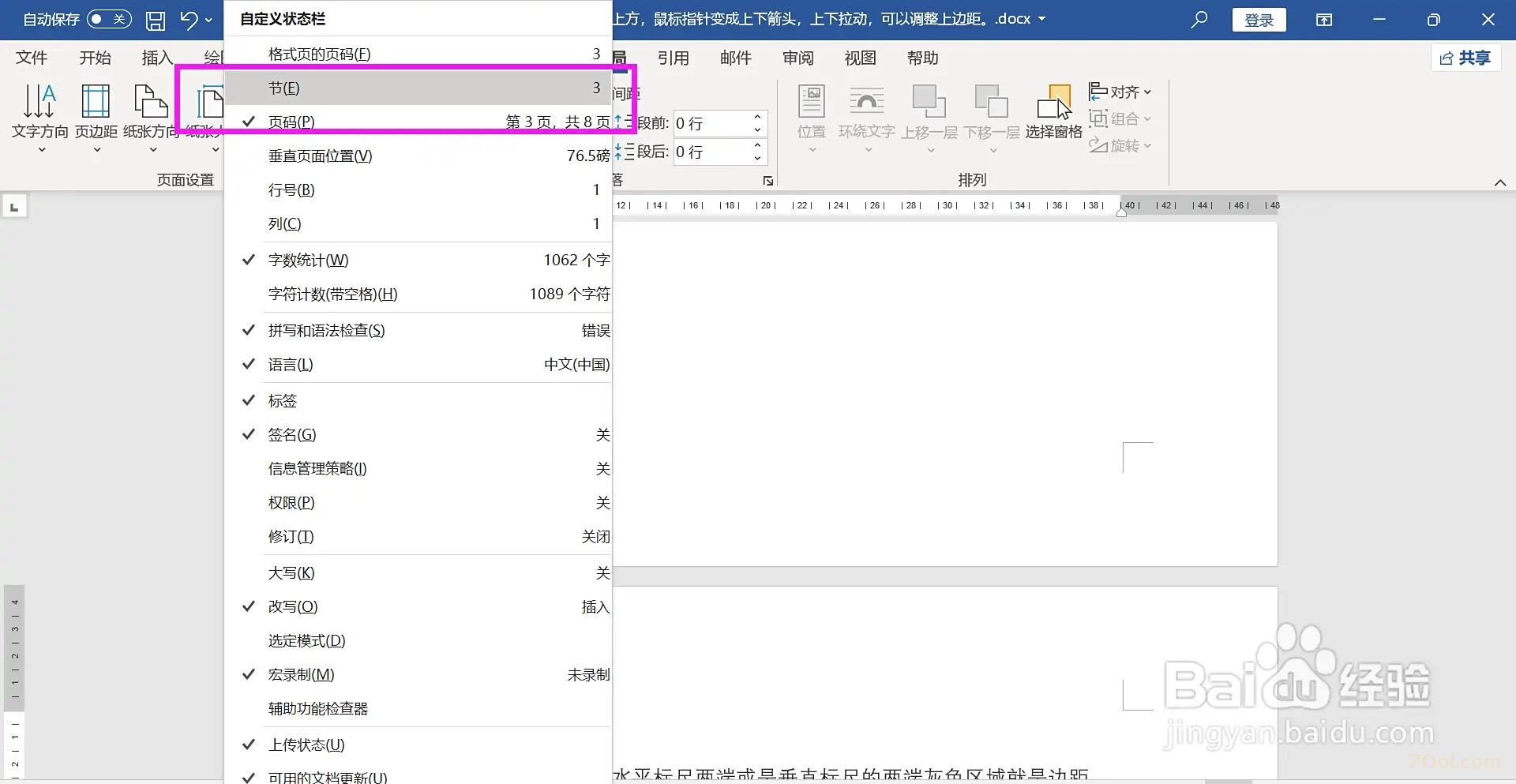Click the 登录 sign-in button
The height and width of the screenshot is (784, 1516).
(x=1259, y=19)
